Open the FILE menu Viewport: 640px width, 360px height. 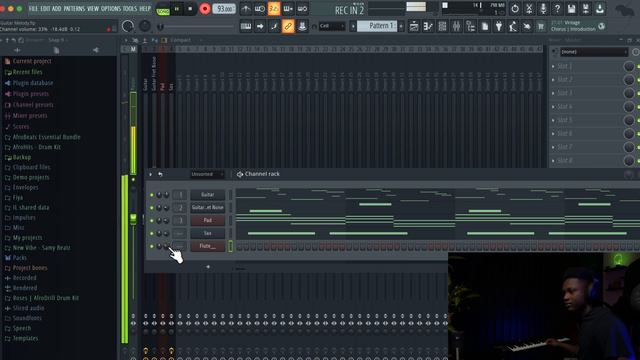pyautogui.click(x=33, y=9)
